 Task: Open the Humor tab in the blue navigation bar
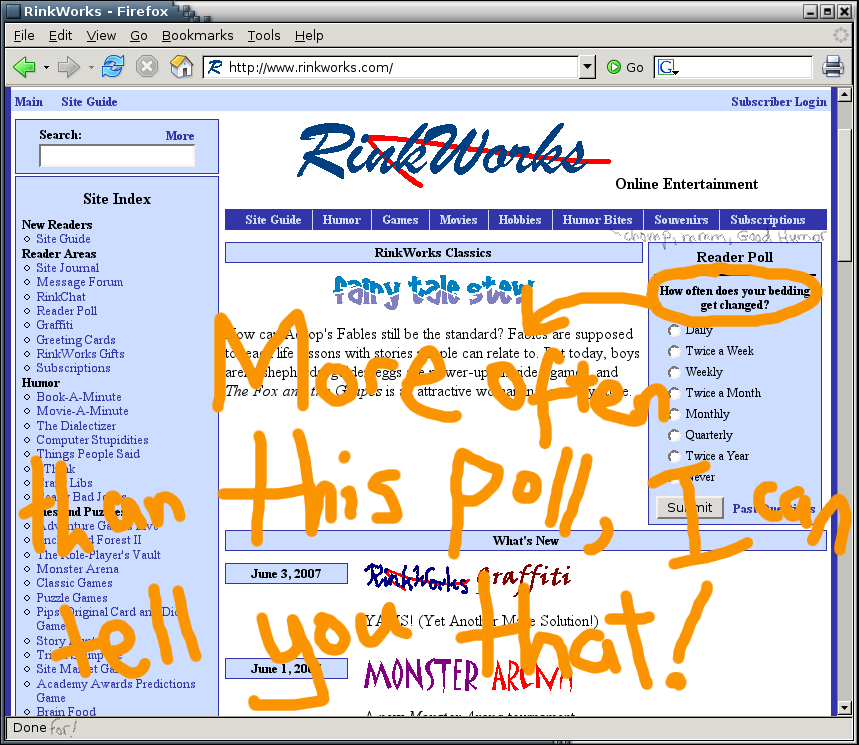click(341, 220)
